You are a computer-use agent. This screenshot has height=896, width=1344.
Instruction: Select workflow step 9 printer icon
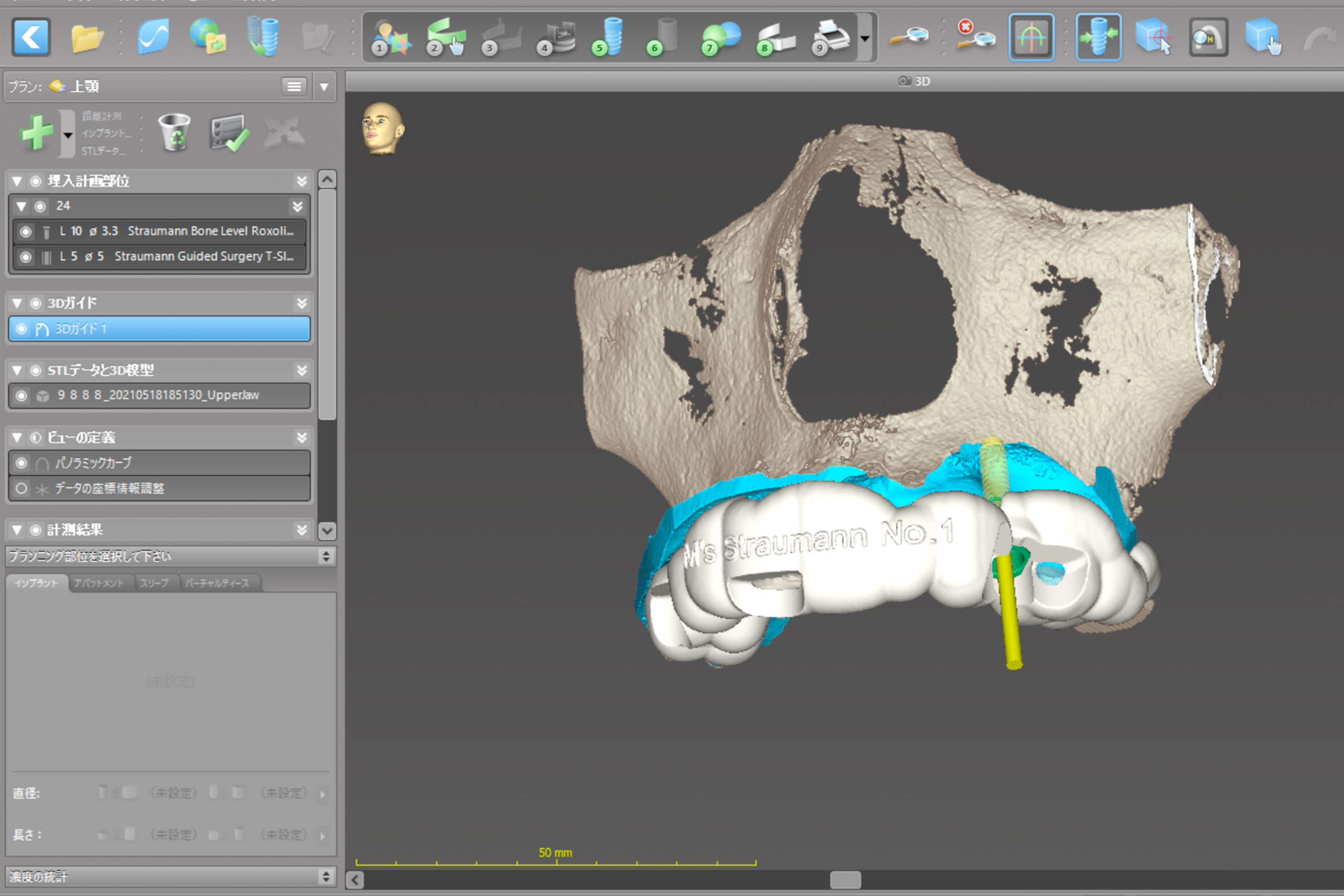pos(830,38)
